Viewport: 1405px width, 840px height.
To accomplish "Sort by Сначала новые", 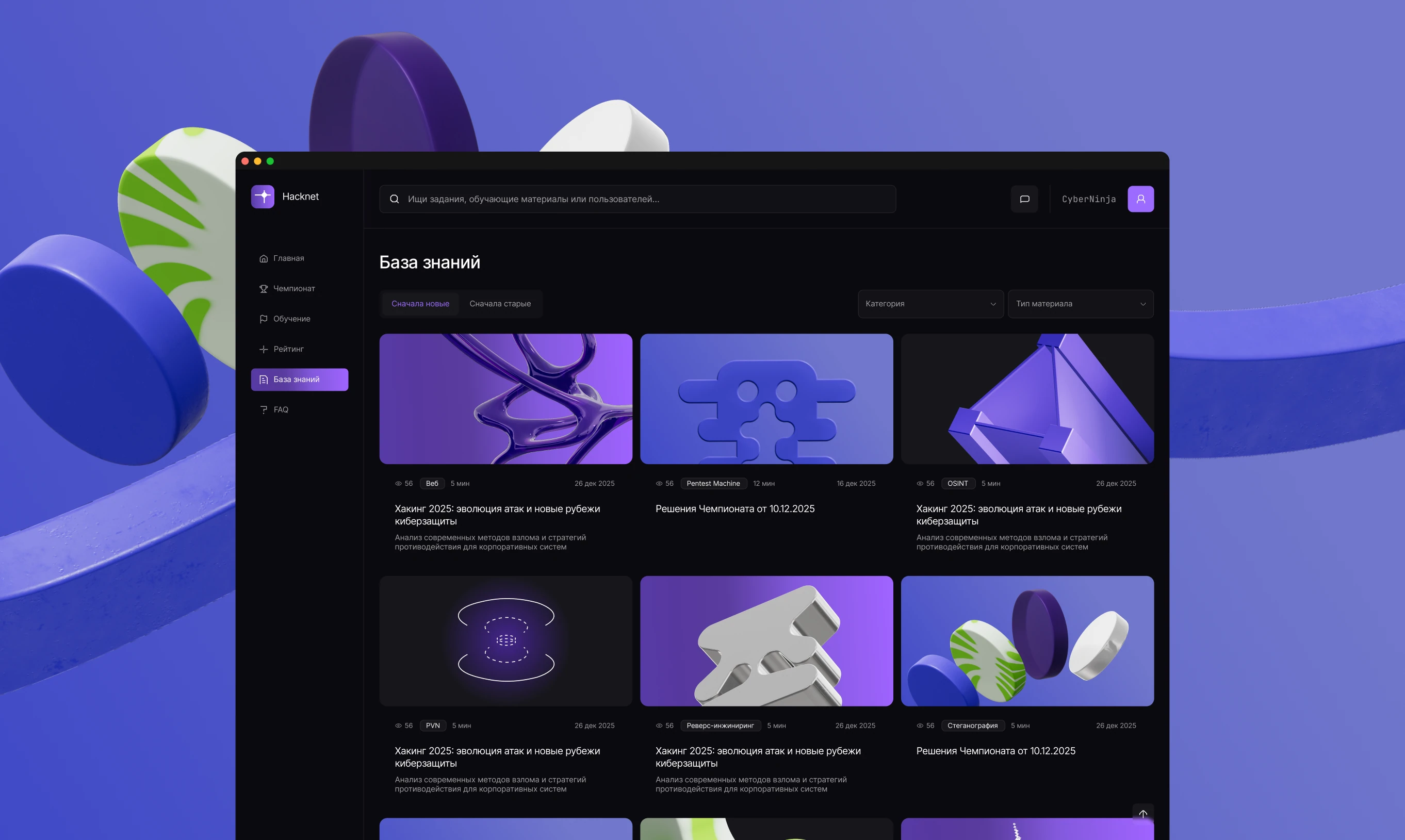I will [420, 304].
